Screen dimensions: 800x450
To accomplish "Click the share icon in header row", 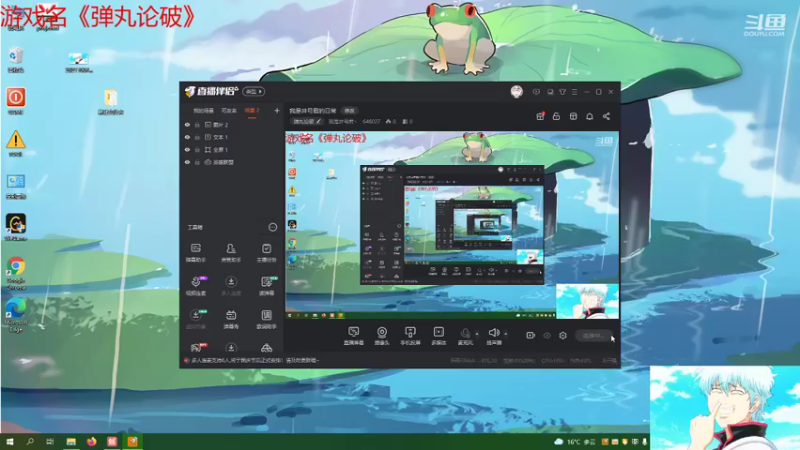I will coord(606,116).
